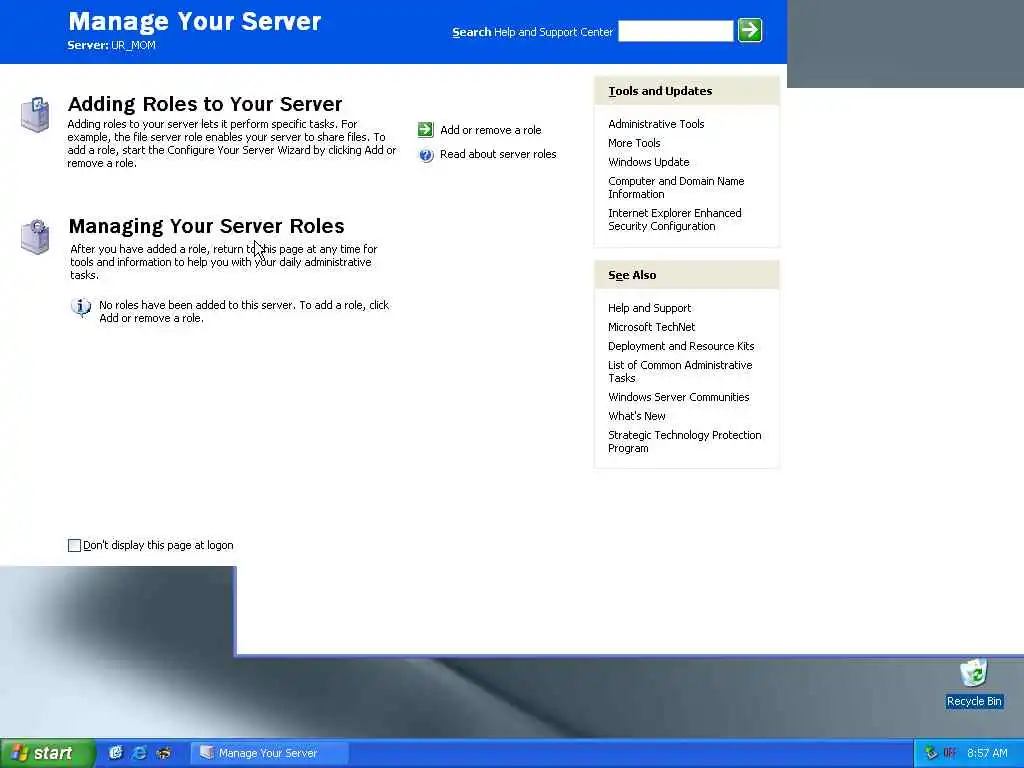1024x768 pixels.
Task: Open Strategic Technology Protection Program link
Action: [684, 441]
